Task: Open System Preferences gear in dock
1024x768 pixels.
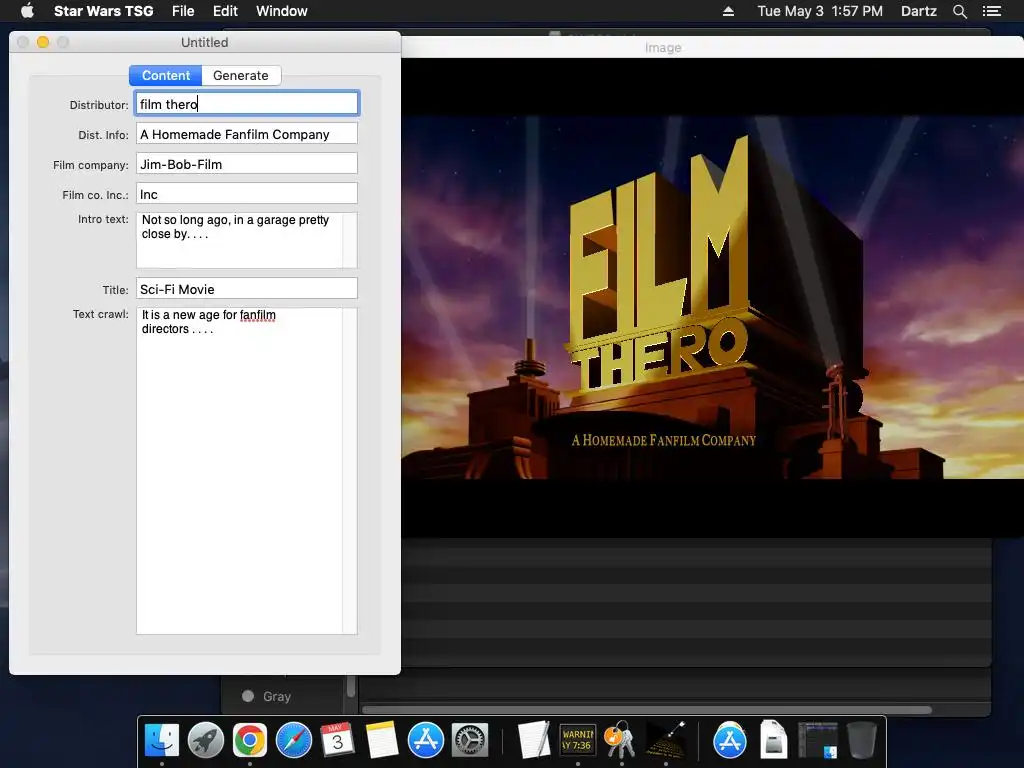Action: (x=470, y=740)
